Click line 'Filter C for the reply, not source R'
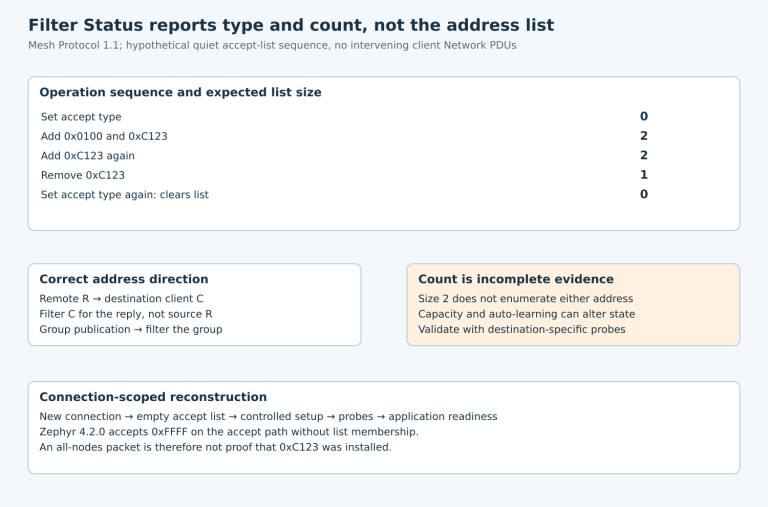The height and width of the screenshot is (507, 768). 126,314
